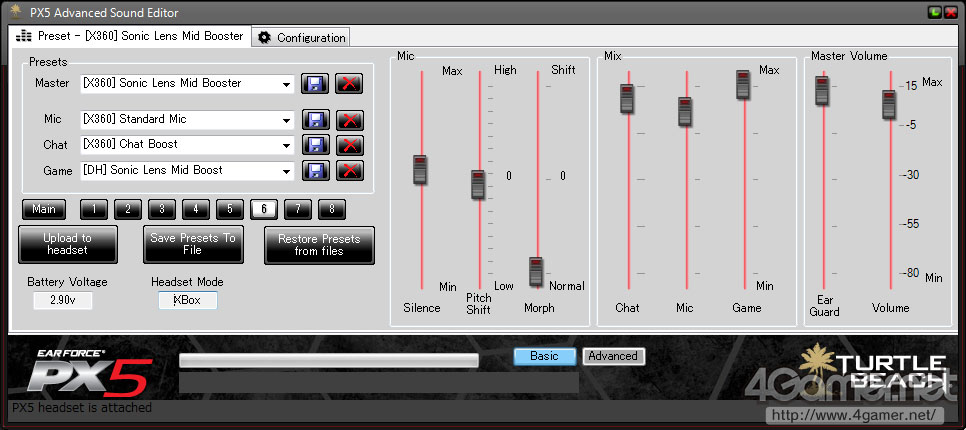Save the Chat preset with floppy icon

315,145
